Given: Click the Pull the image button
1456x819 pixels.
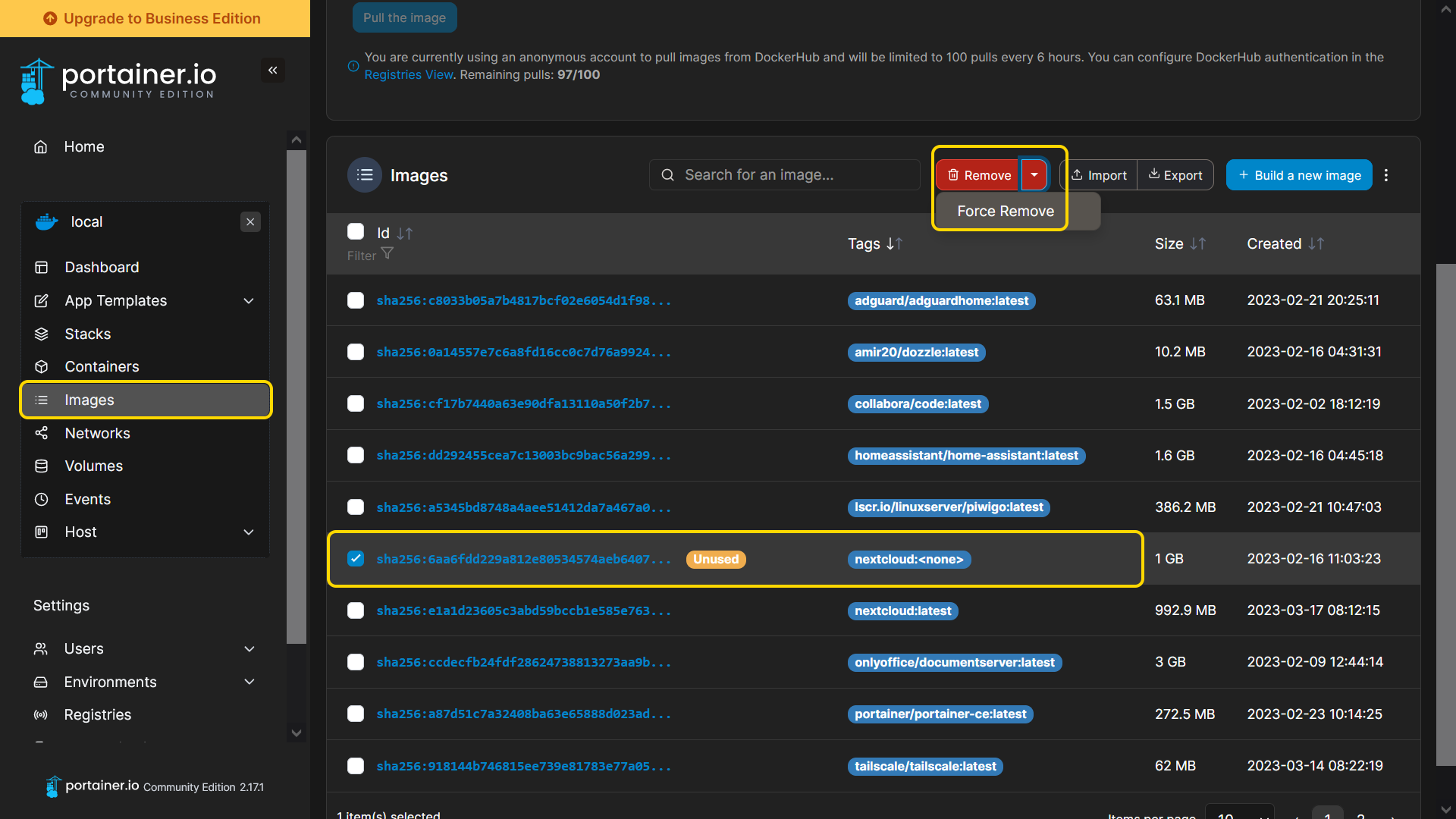Looking at the screenshot, I should point(405,17).
